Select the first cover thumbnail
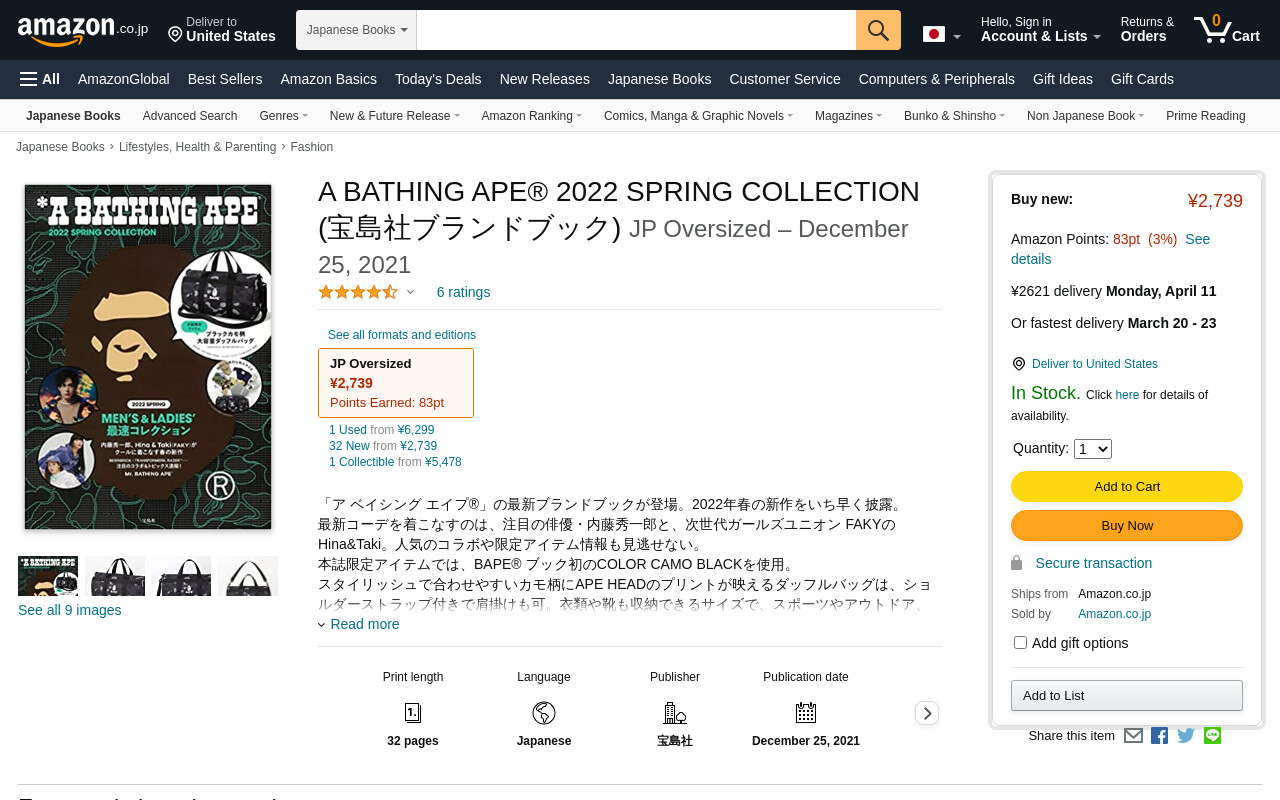This screenshot has height=800, width=1280. [48, 576]
